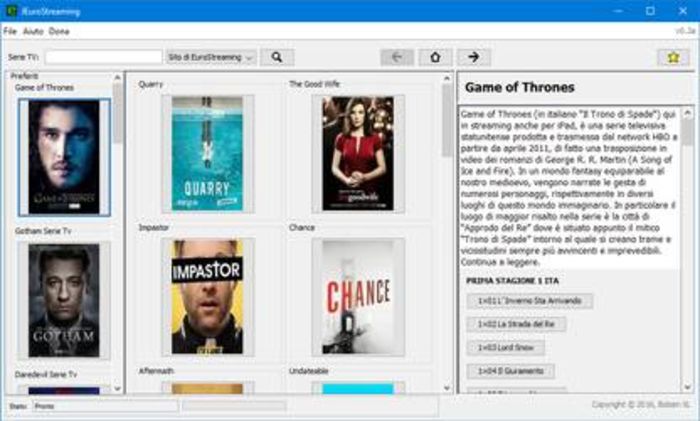The width and height of the screenshot is (700, 421).
Task: Open the Sito di EuroStreaming dropdown
Action: (211, 57)
